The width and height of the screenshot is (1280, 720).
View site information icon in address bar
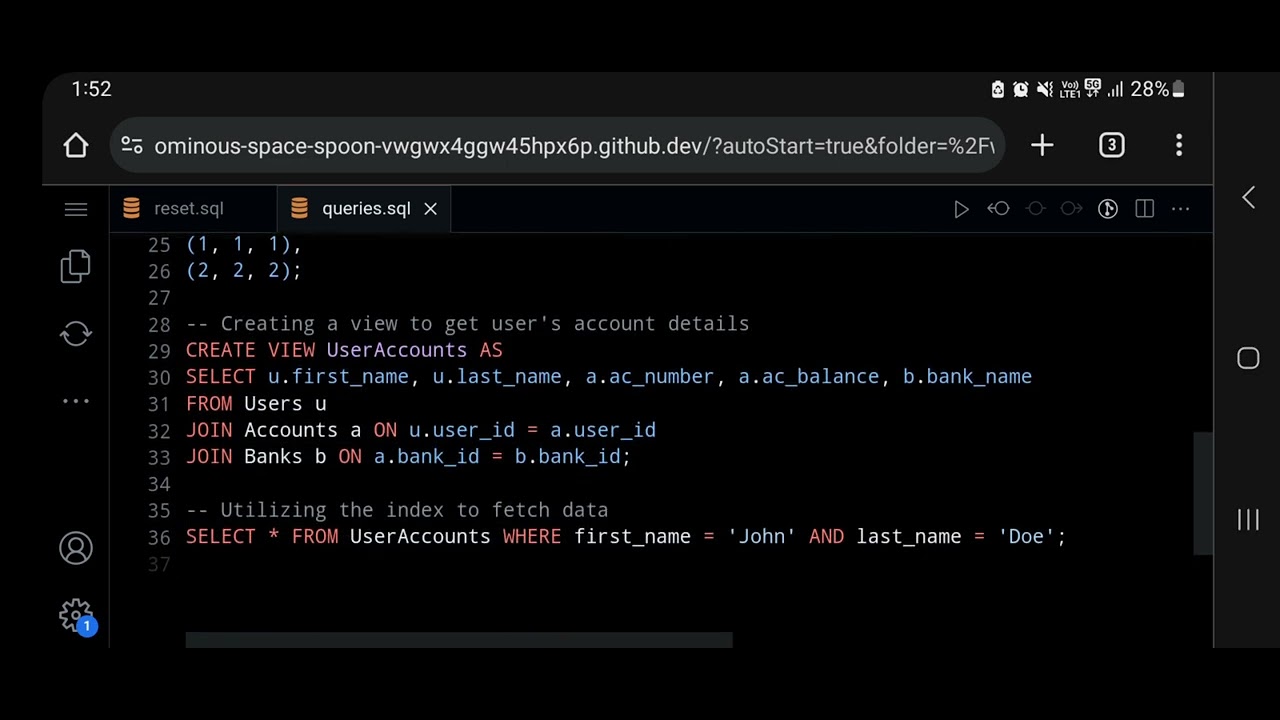tap(132, 146)
